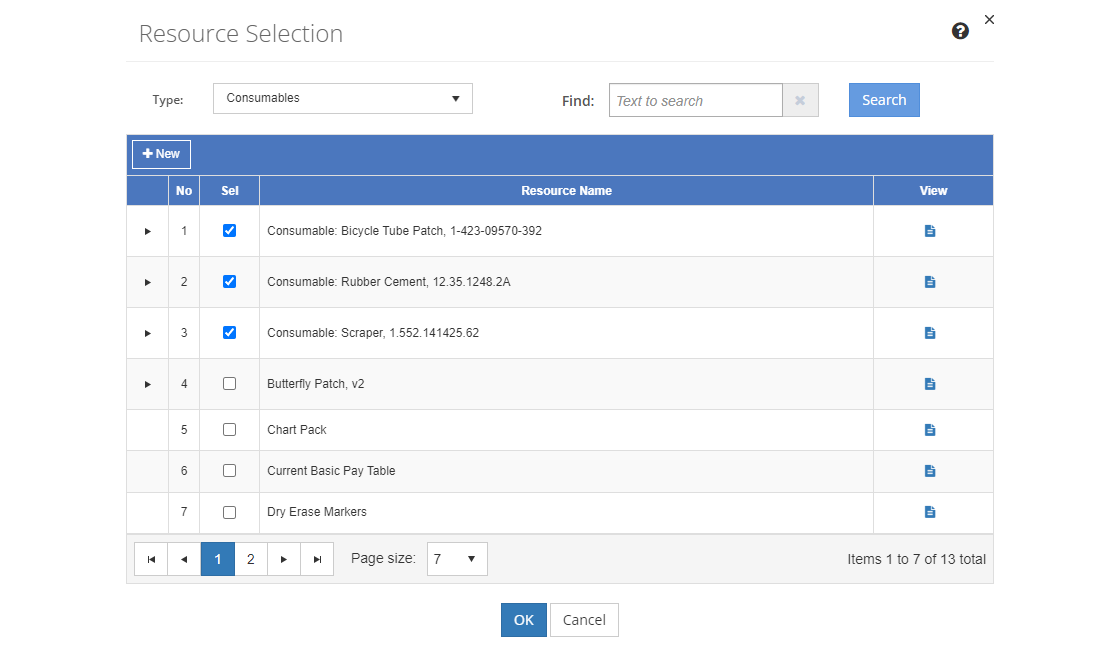This screenshot has width=1120, height=658.
Task: Select Butterfly Patch, v2 checkbox
Action: 229,384
